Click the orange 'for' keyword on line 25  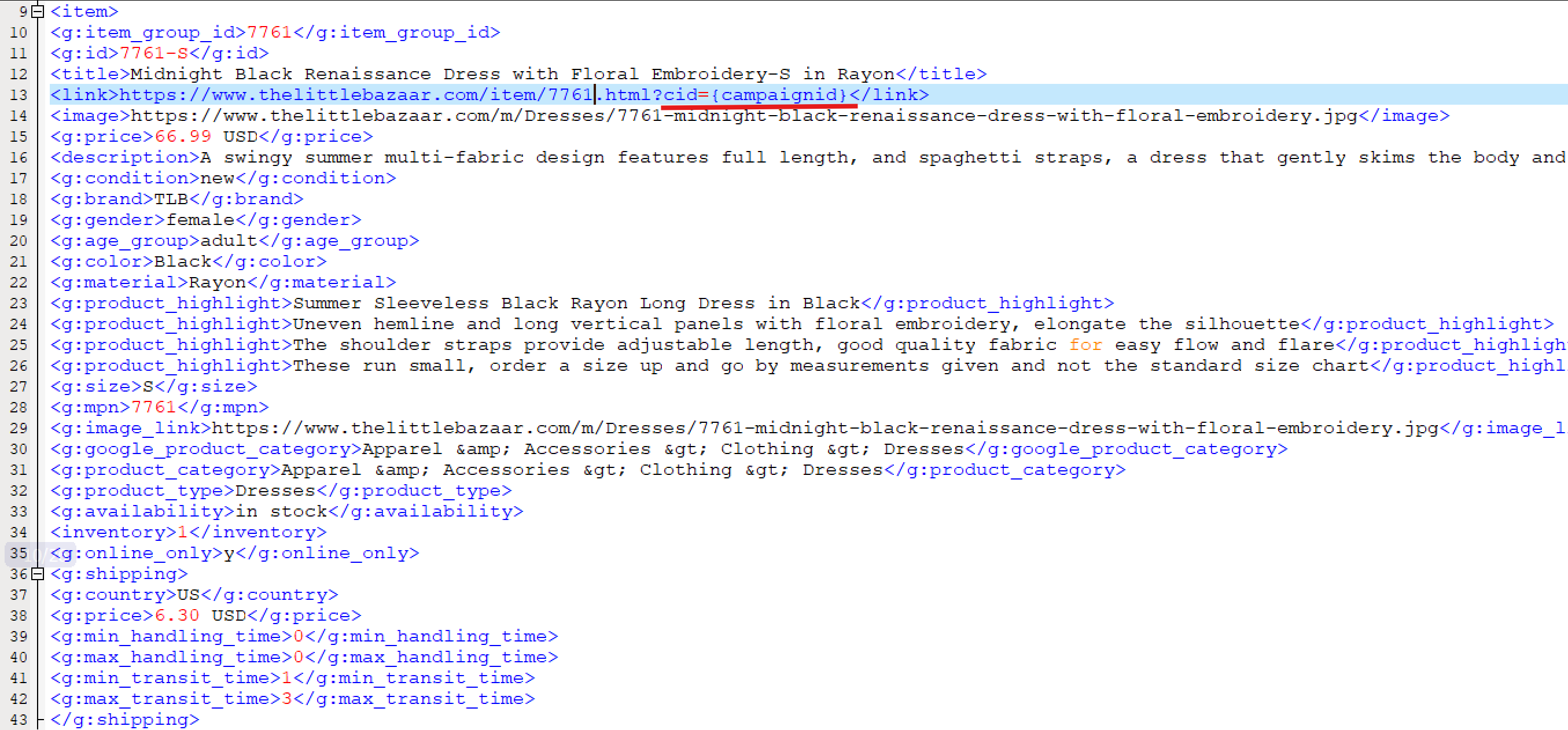coord(1085,345)
